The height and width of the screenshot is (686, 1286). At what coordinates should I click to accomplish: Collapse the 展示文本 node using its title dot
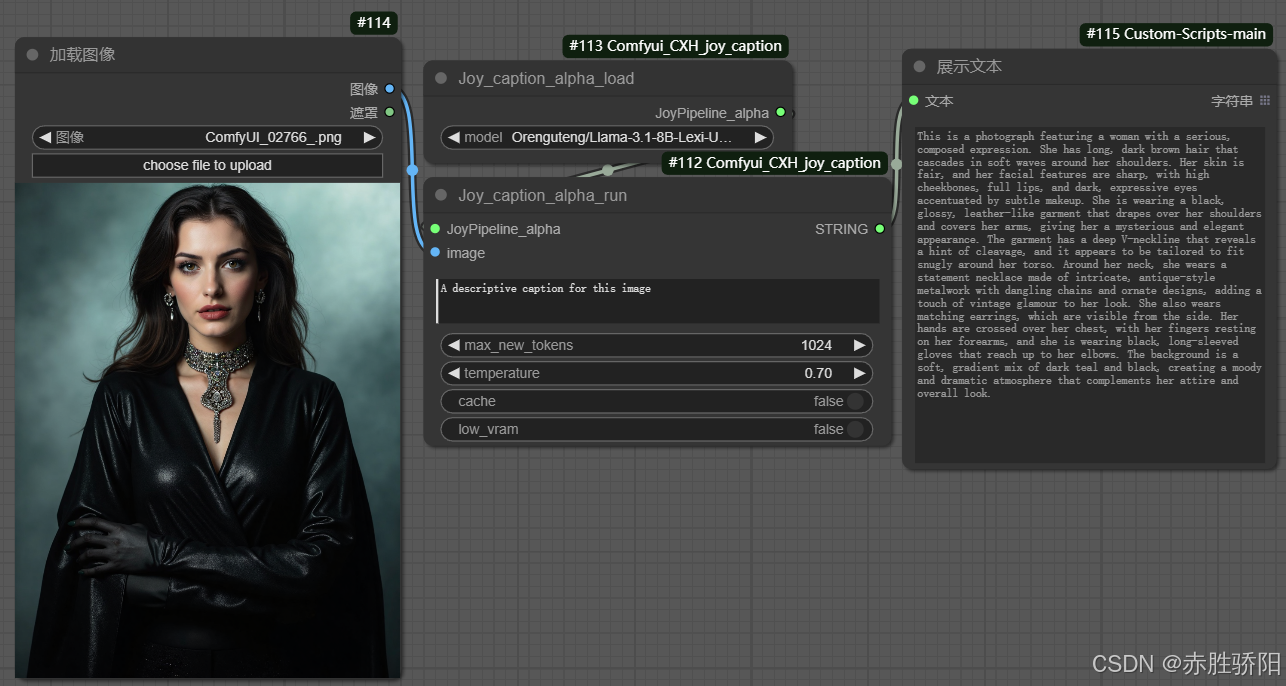click(919, 67)
